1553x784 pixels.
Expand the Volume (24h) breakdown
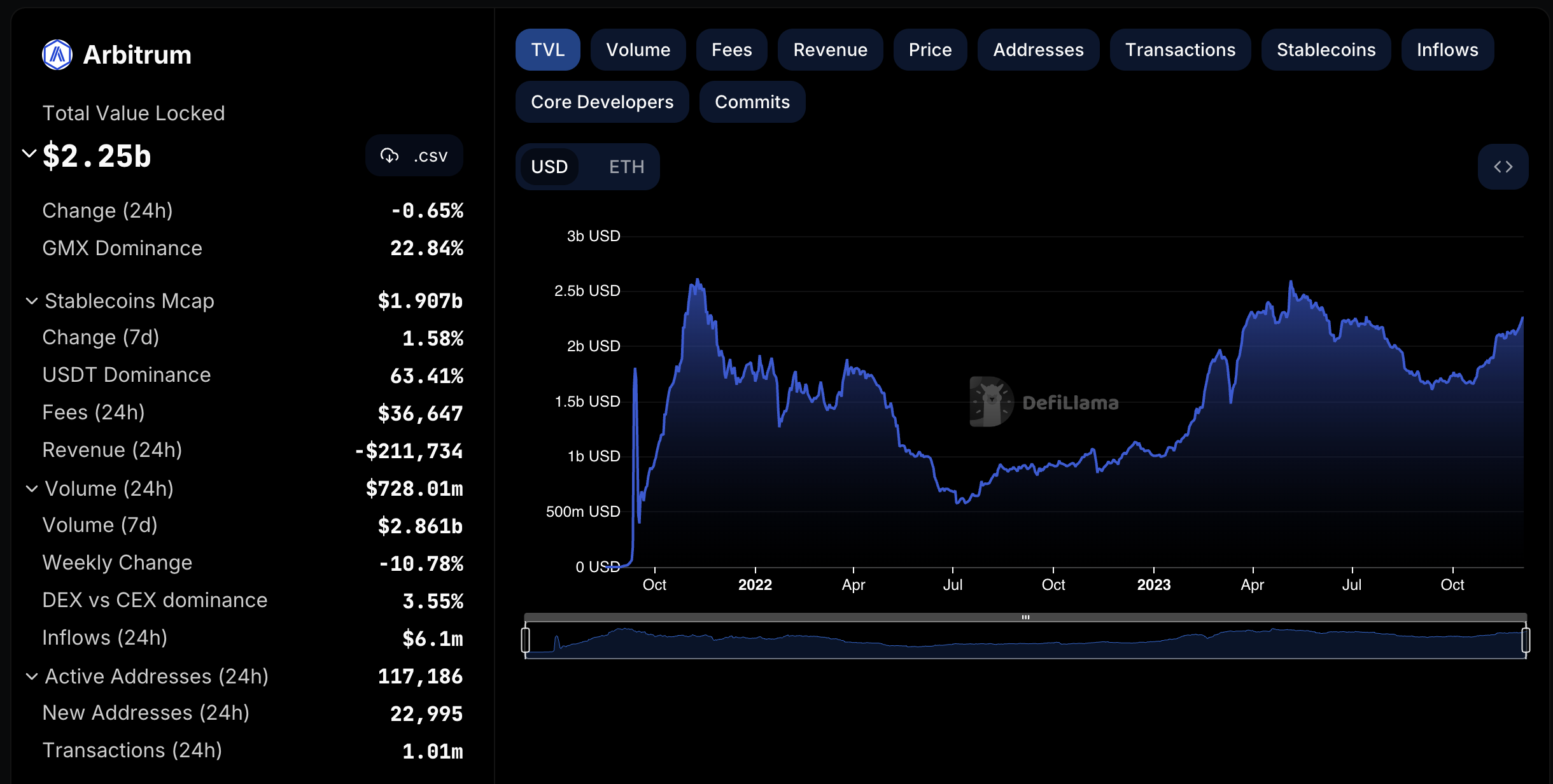click(32, 488)
